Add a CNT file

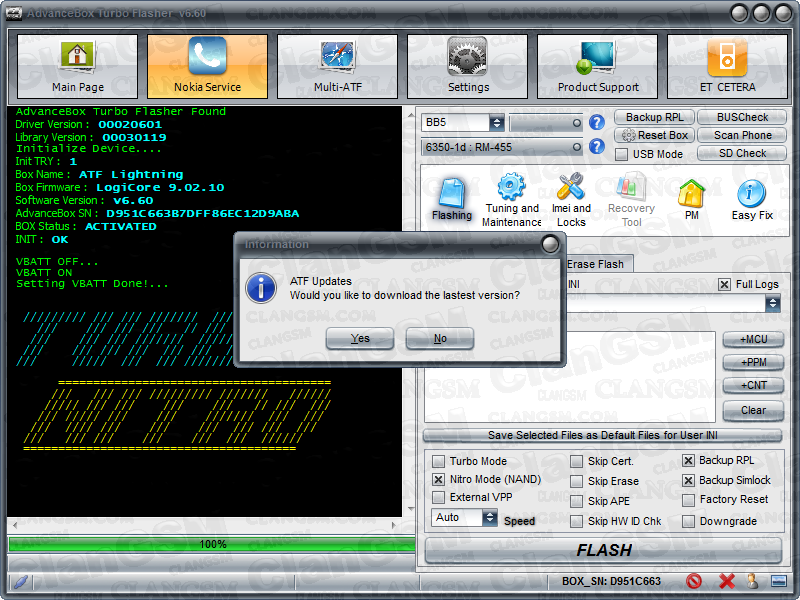[753, 385]
